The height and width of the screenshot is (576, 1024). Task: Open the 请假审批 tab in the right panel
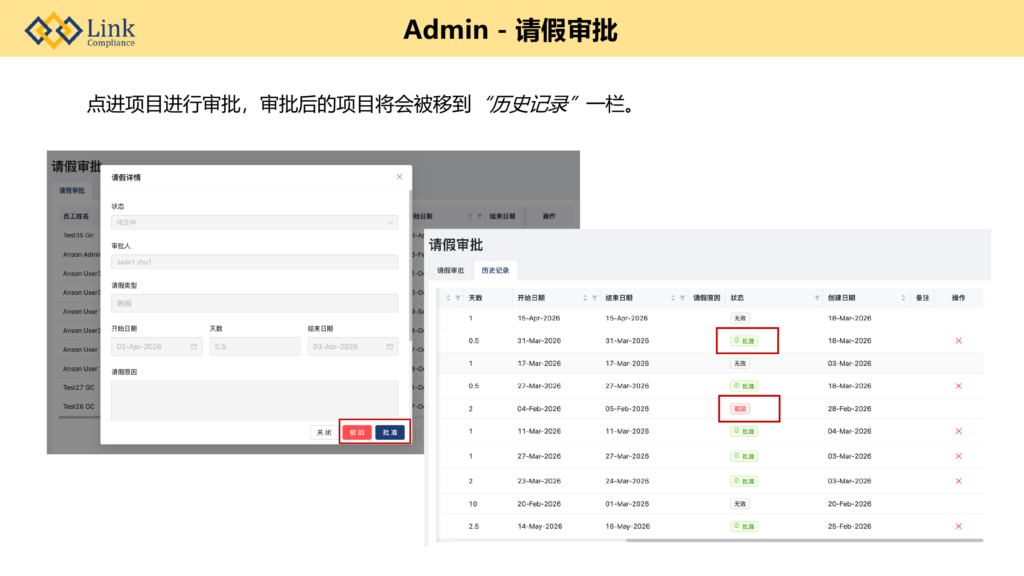click(x=450, y=270)
